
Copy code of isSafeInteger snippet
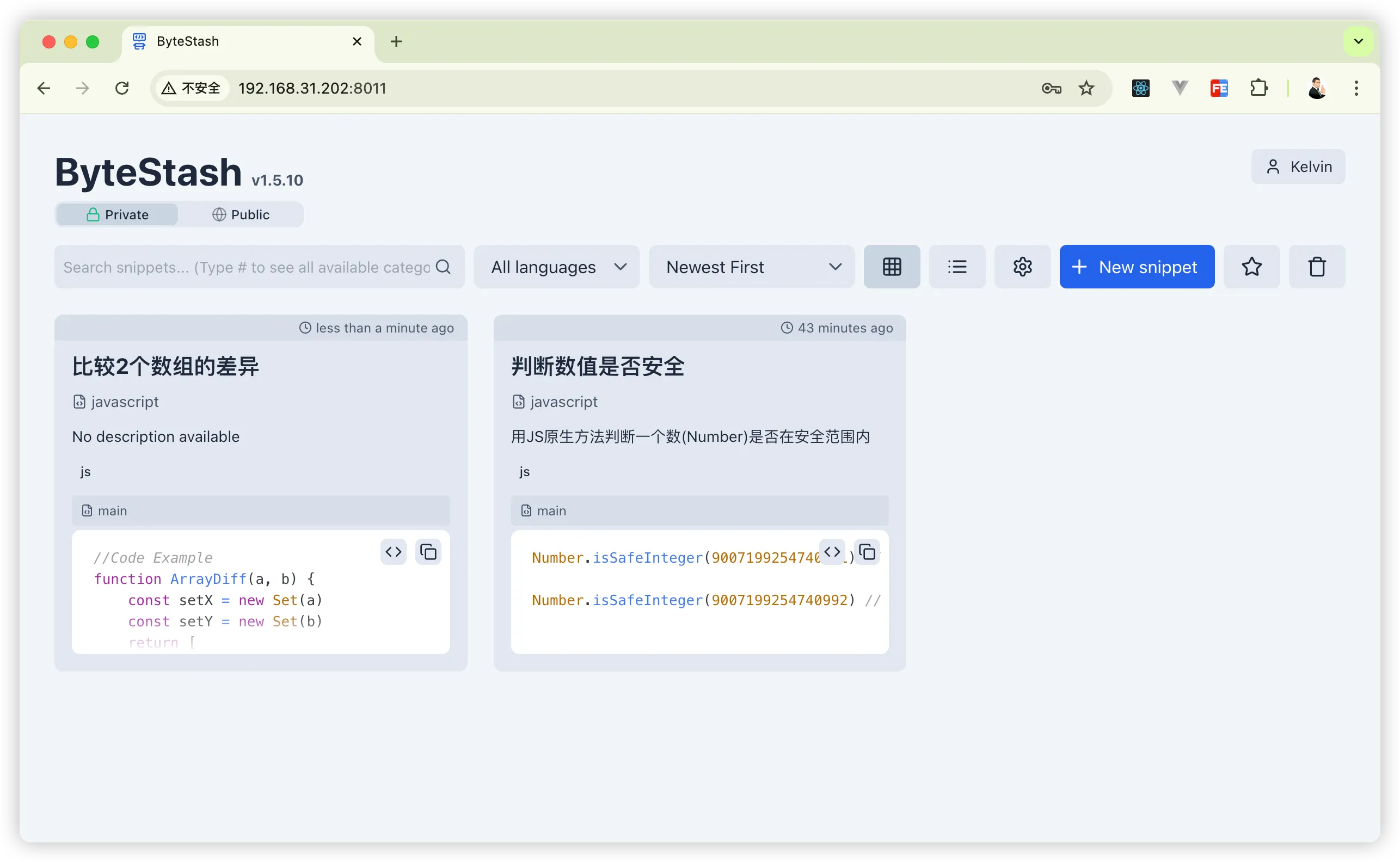[x=867, y=552]
